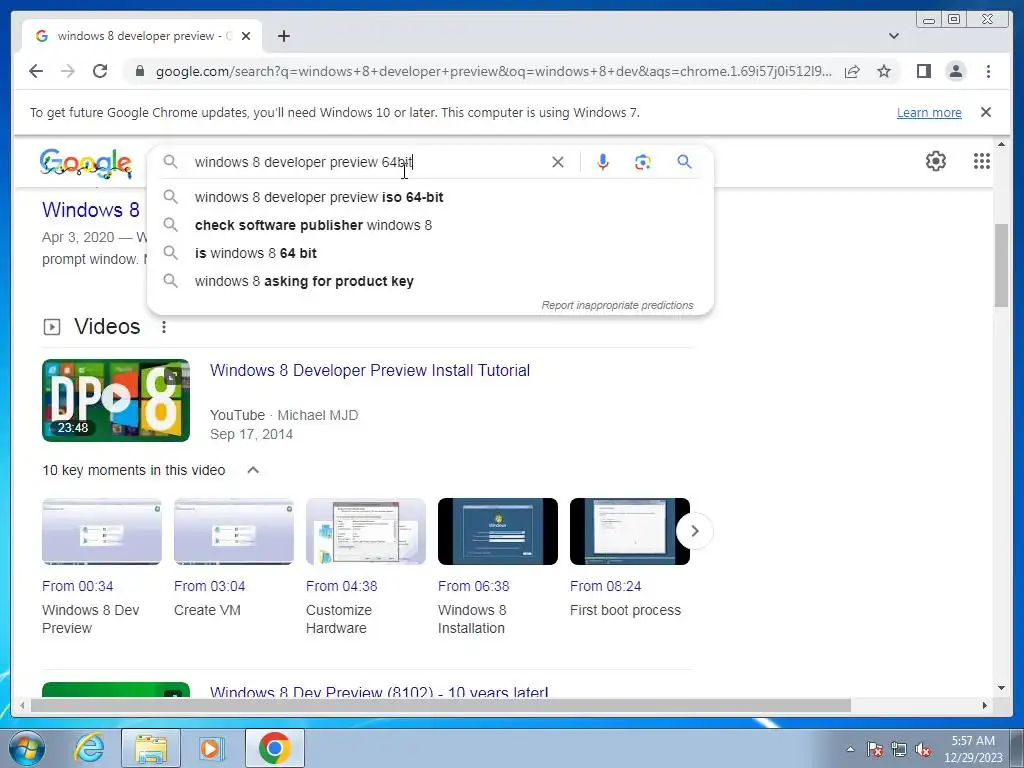Open Windows Explorer from the taskbar
Image resolution: width=1024 pixels, height=768 pixels.
coord(151,748)
